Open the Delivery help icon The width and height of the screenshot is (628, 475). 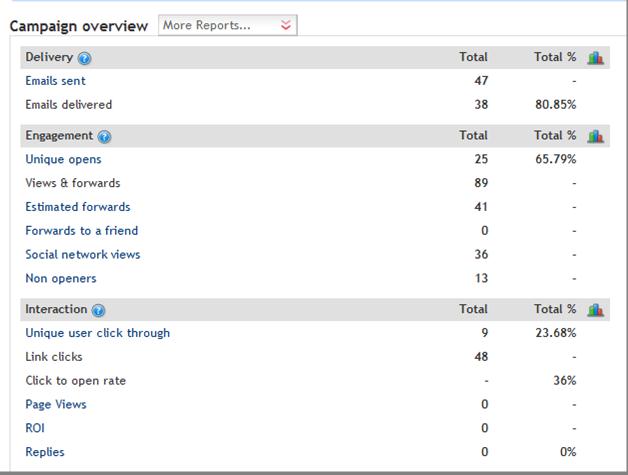click(x=85, y=58)
